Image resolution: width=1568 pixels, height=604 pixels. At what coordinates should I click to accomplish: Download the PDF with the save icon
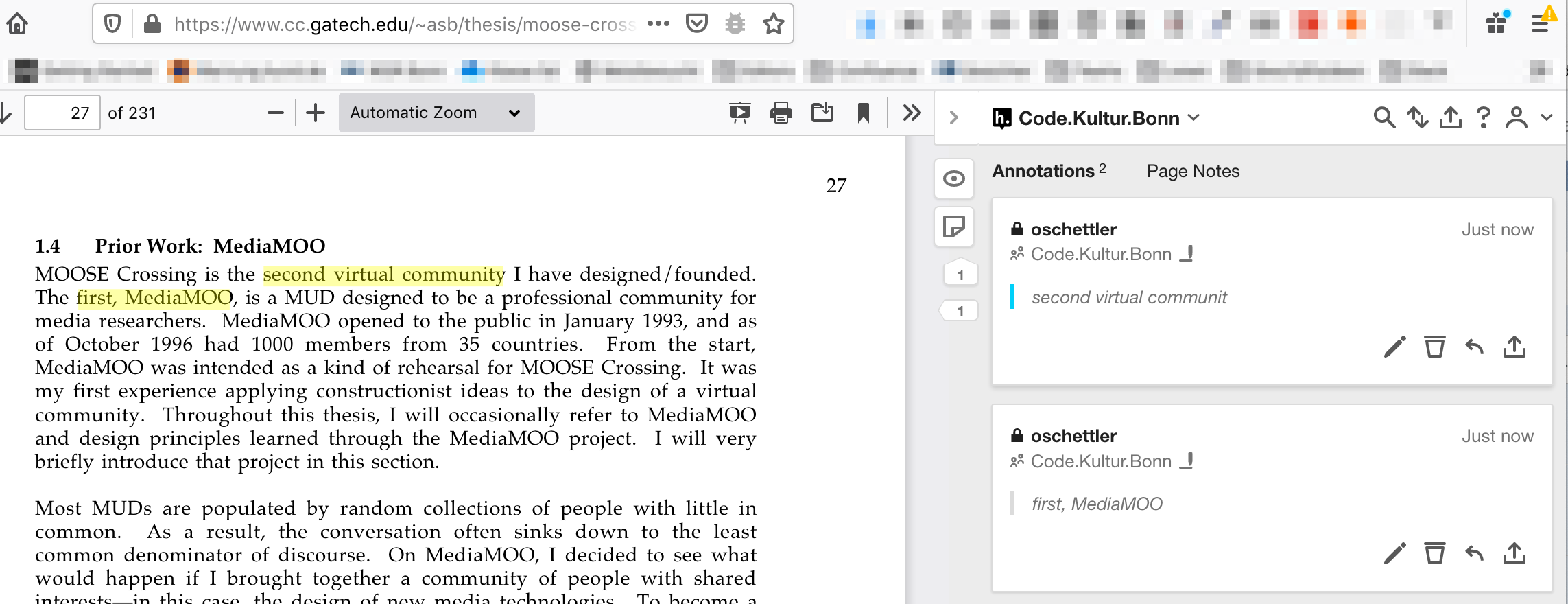pyautogui.click(x=822, y=113)
